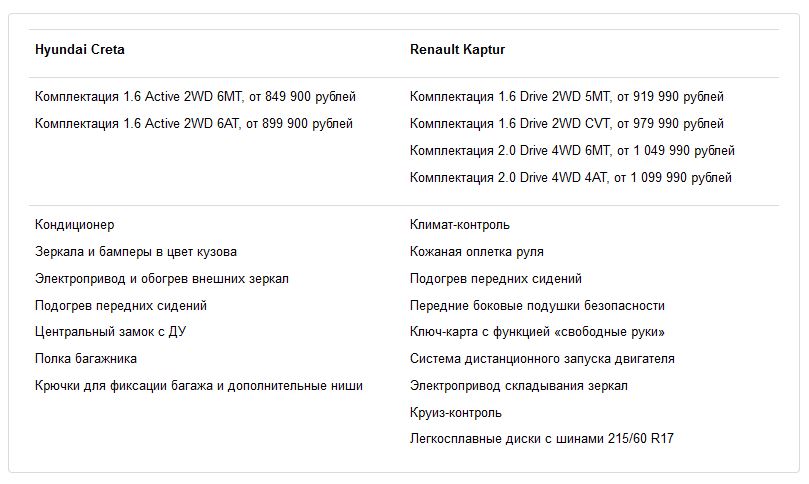Select the 1.6 Active 2WD 6AT trim line
The height and width of the screenshot is (484, 809).
[x=194, y=124]
